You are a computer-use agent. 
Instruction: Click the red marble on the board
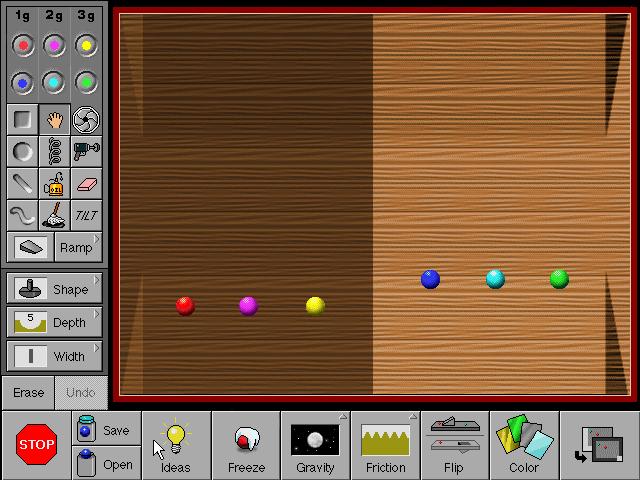coord(185,306)
